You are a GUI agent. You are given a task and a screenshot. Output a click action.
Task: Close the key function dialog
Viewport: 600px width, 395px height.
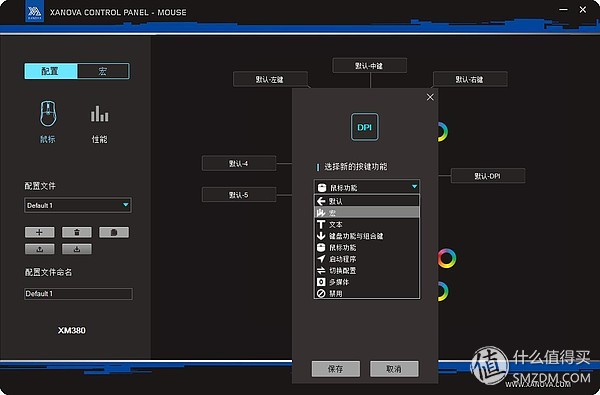click(x=430, y=97)
